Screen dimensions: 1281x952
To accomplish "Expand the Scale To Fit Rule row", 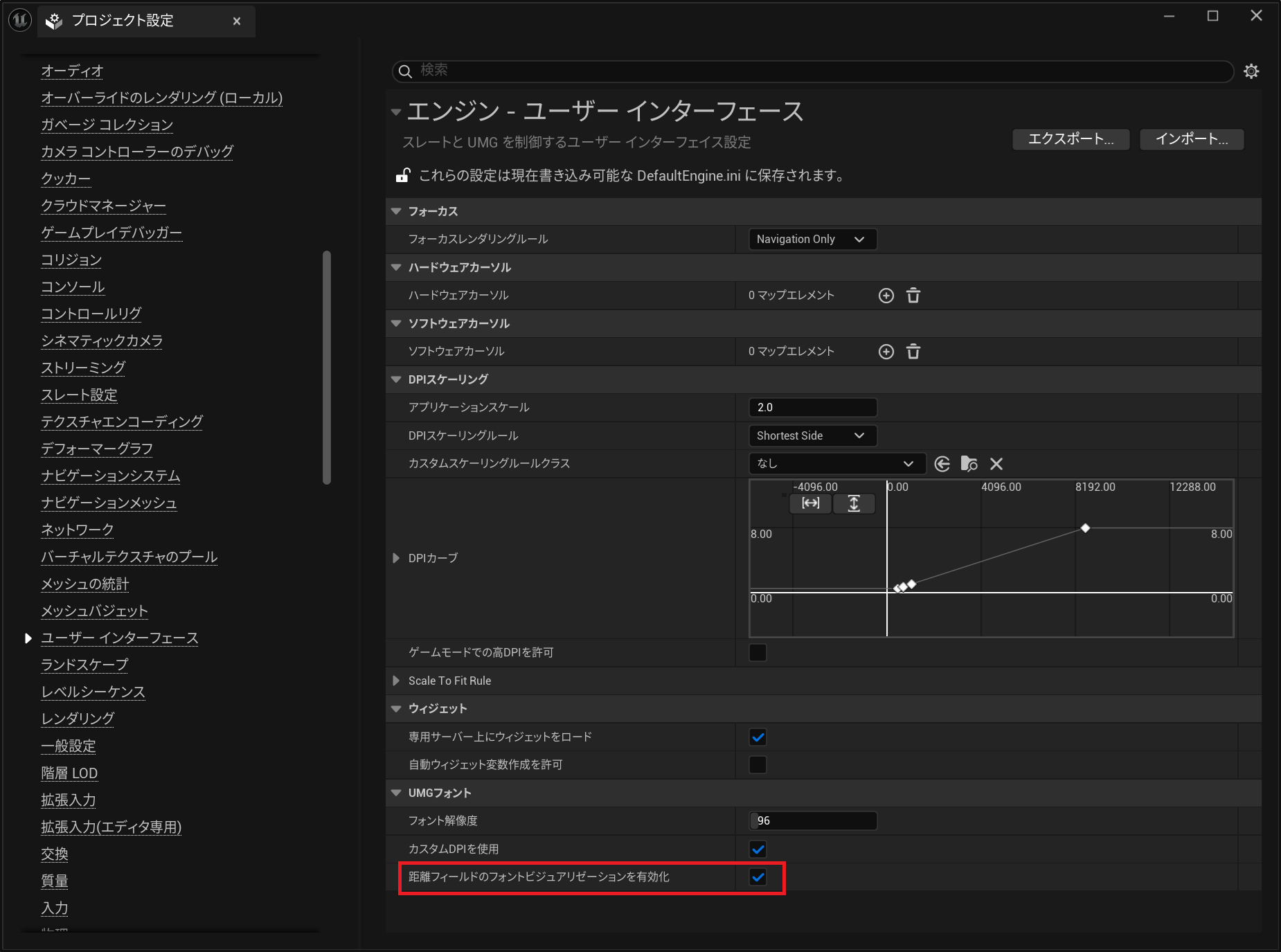I will (396, 681).
